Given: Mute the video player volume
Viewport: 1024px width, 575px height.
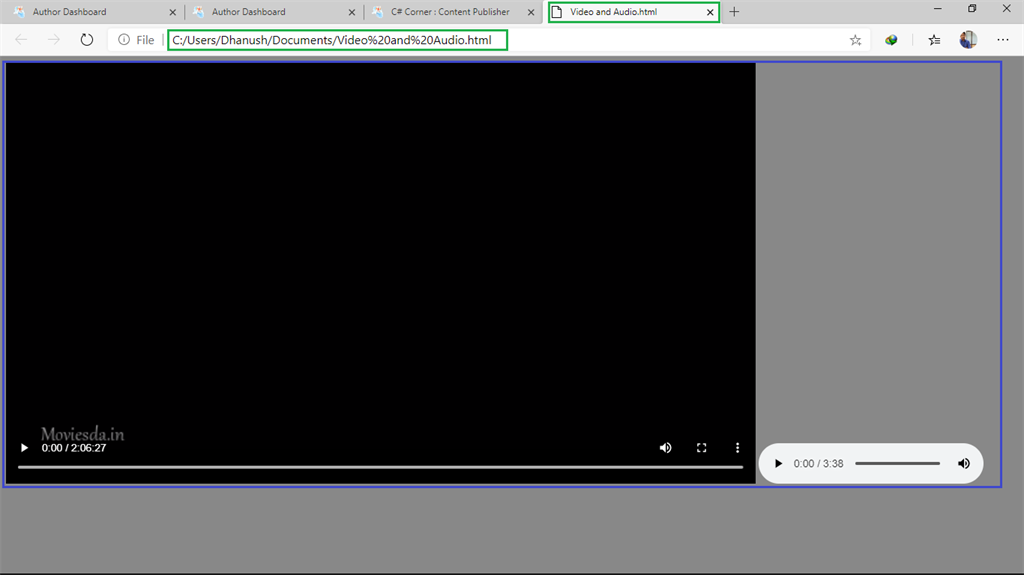Looking at the screenshot, I should 665,448.
